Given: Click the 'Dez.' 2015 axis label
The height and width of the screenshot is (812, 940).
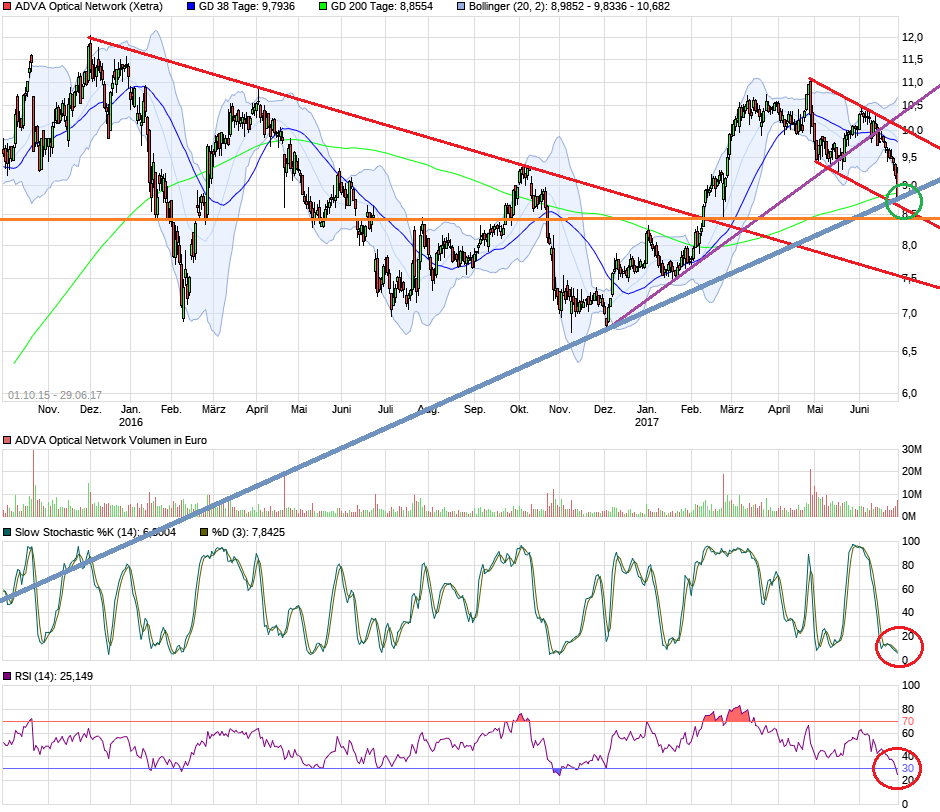Looking at the screenshot, I should point(91,409).
